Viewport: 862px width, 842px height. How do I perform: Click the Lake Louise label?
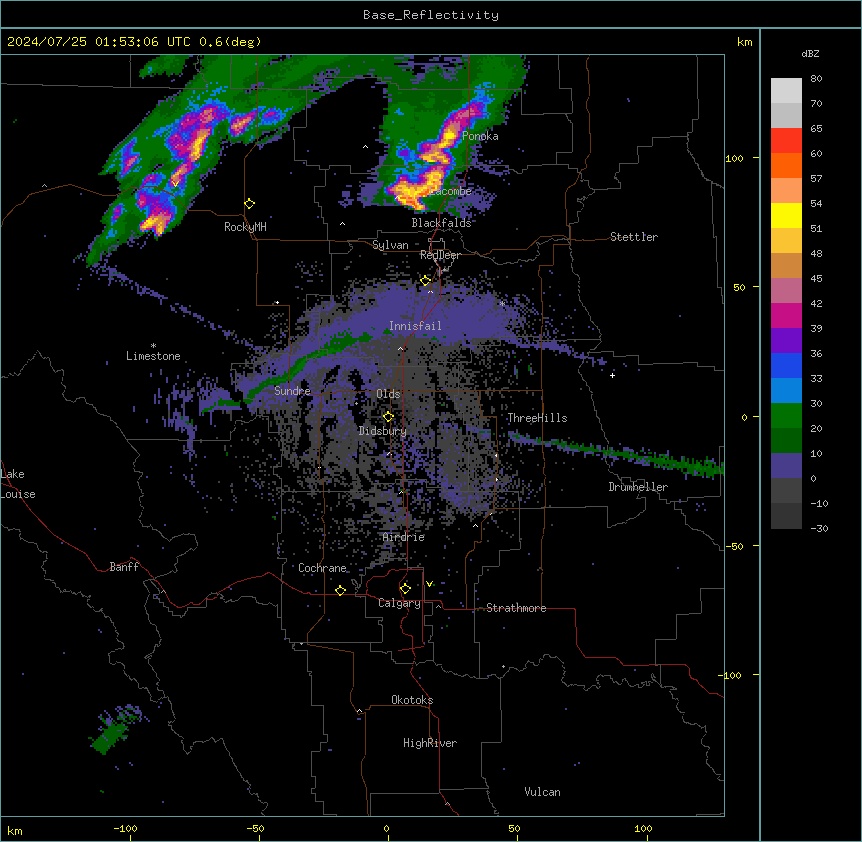click(18, 484)
